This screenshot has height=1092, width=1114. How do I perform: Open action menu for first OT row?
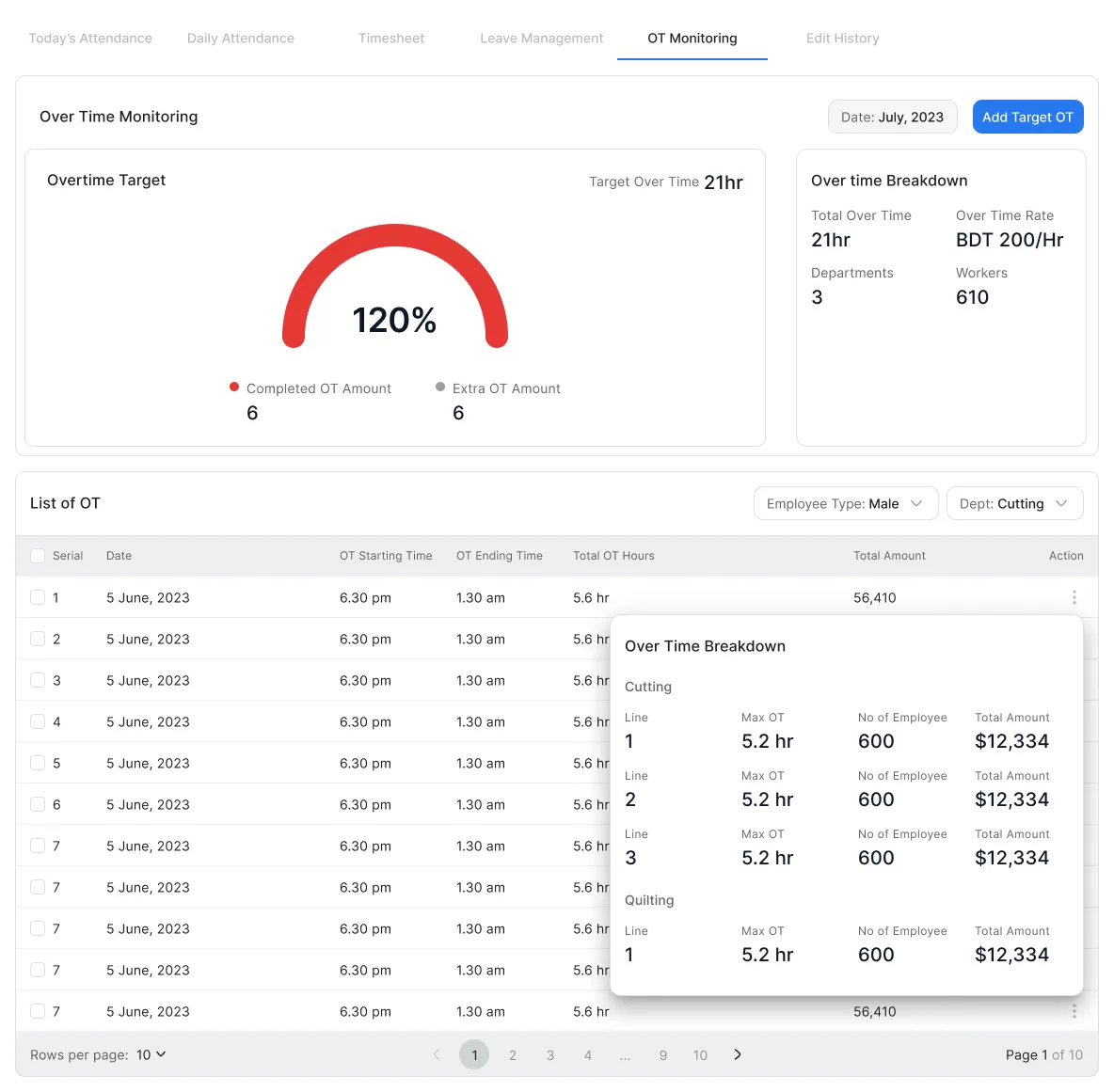point(1074,597)
